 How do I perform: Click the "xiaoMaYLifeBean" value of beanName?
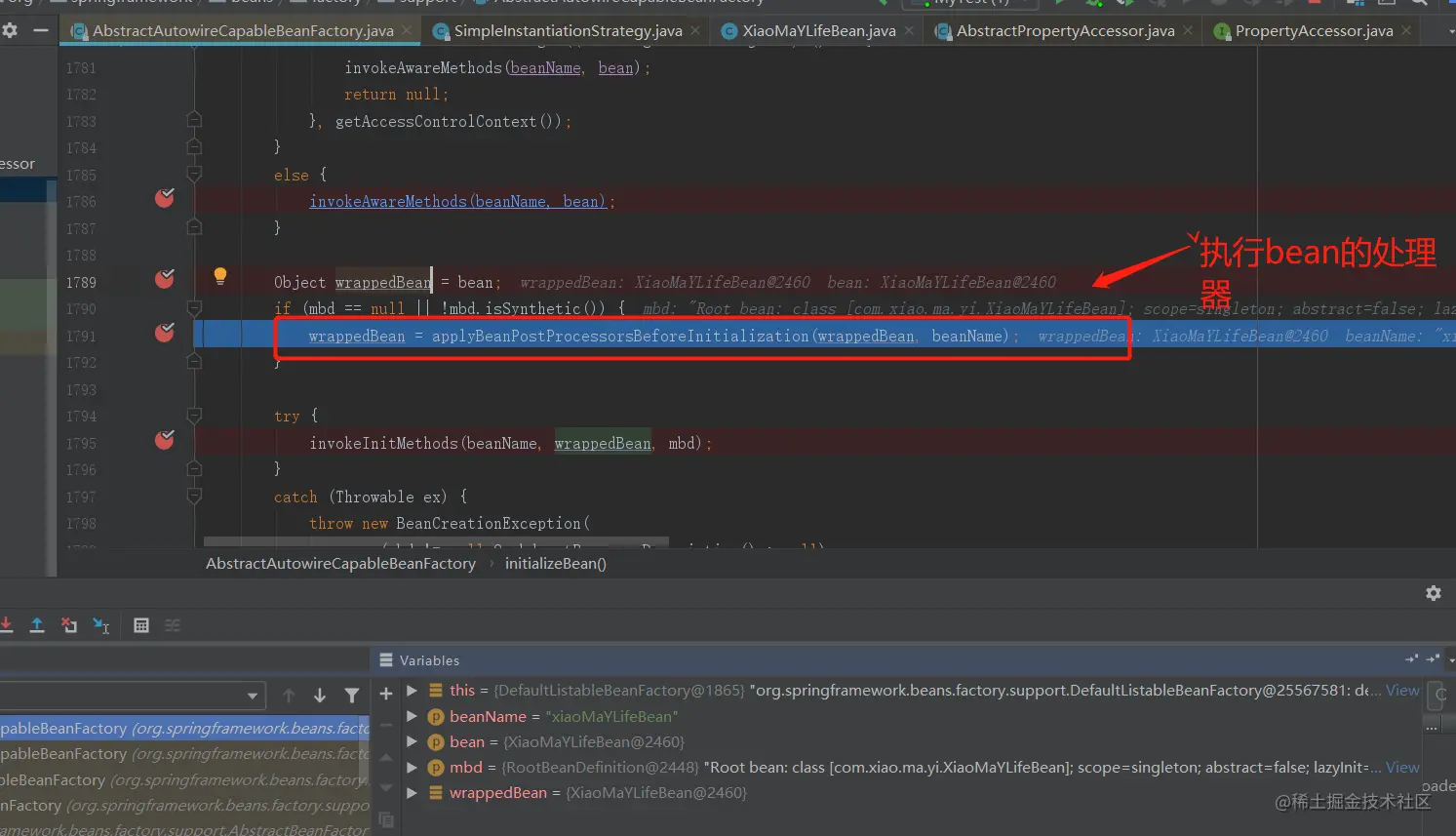click(x=610, y=716)
